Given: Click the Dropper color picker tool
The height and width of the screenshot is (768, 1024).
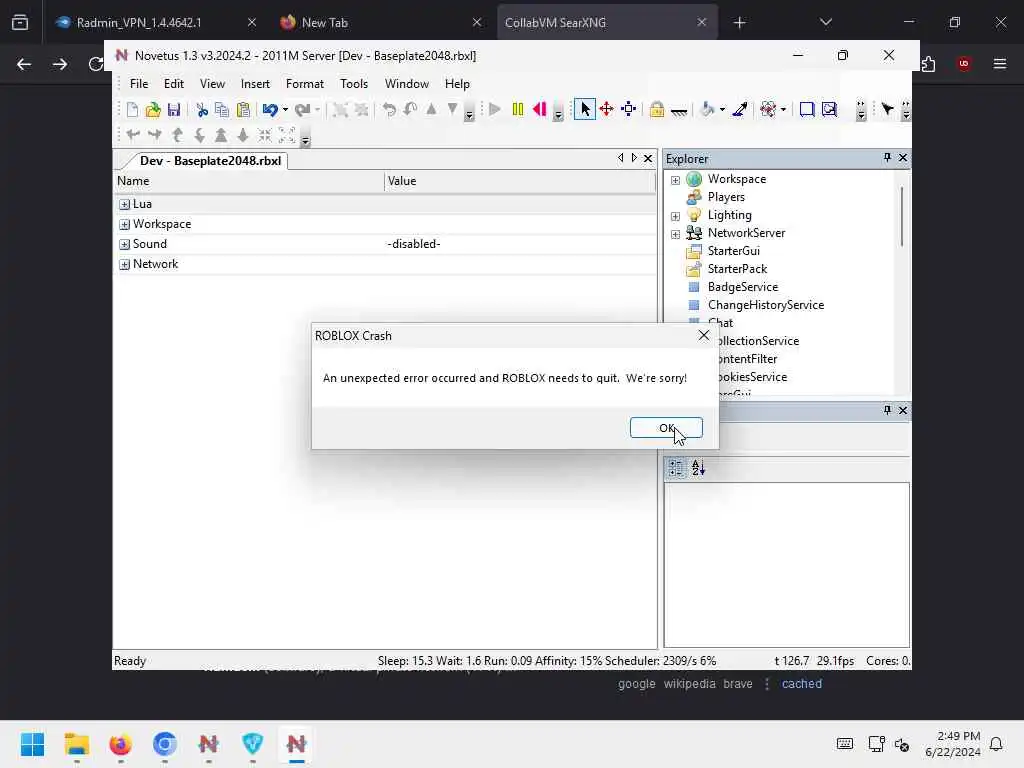Looking at the screenshot, I should (x=740, y=109).
